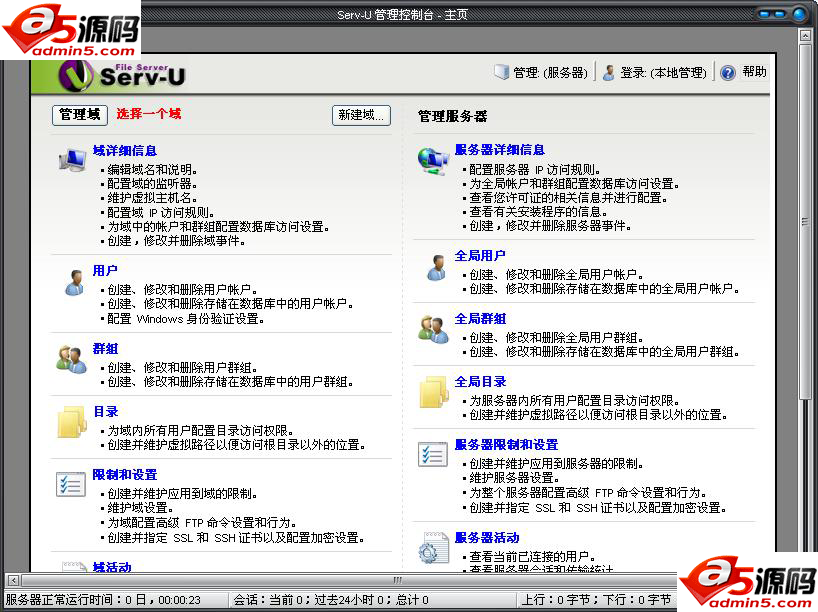Click the text 编辑域名和说明

coord(152,170)
